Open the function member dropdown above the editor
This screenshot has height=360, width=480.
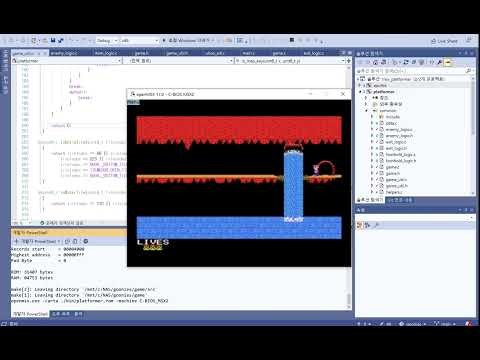pos(290,61)
